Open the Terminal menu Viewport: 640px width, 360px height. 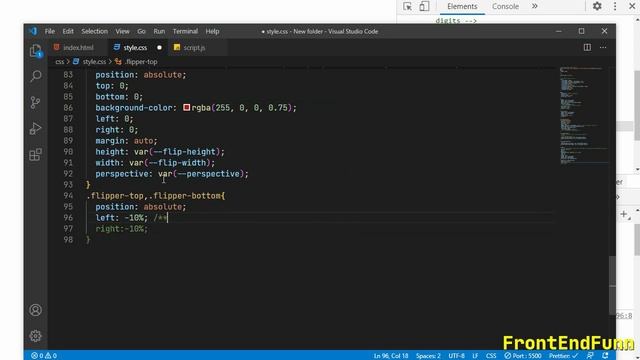[185, 31]
